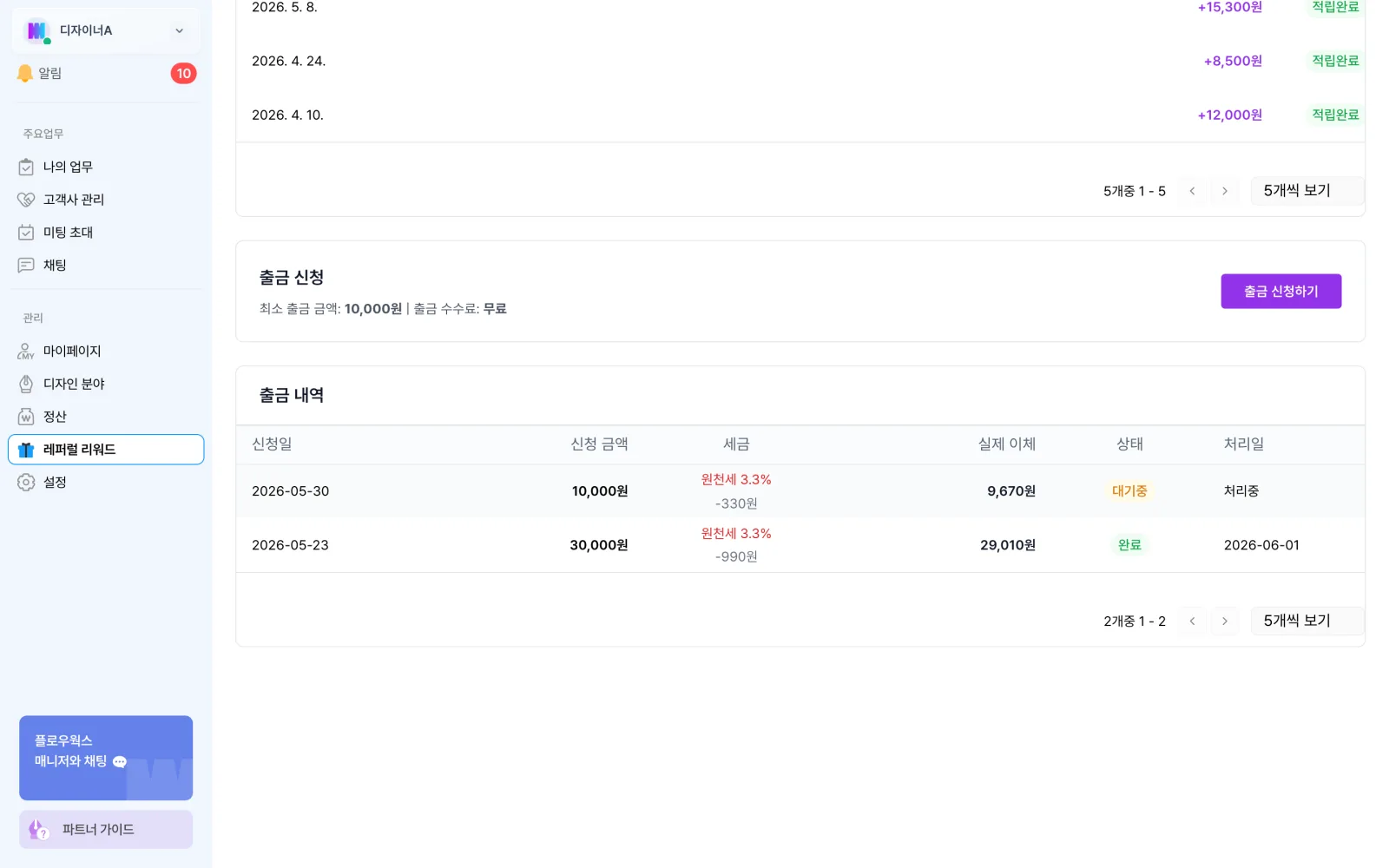Click the 정산 won-sign icon
The width and height of the screenshot is (1389, 868).
[x=26, y=417]
